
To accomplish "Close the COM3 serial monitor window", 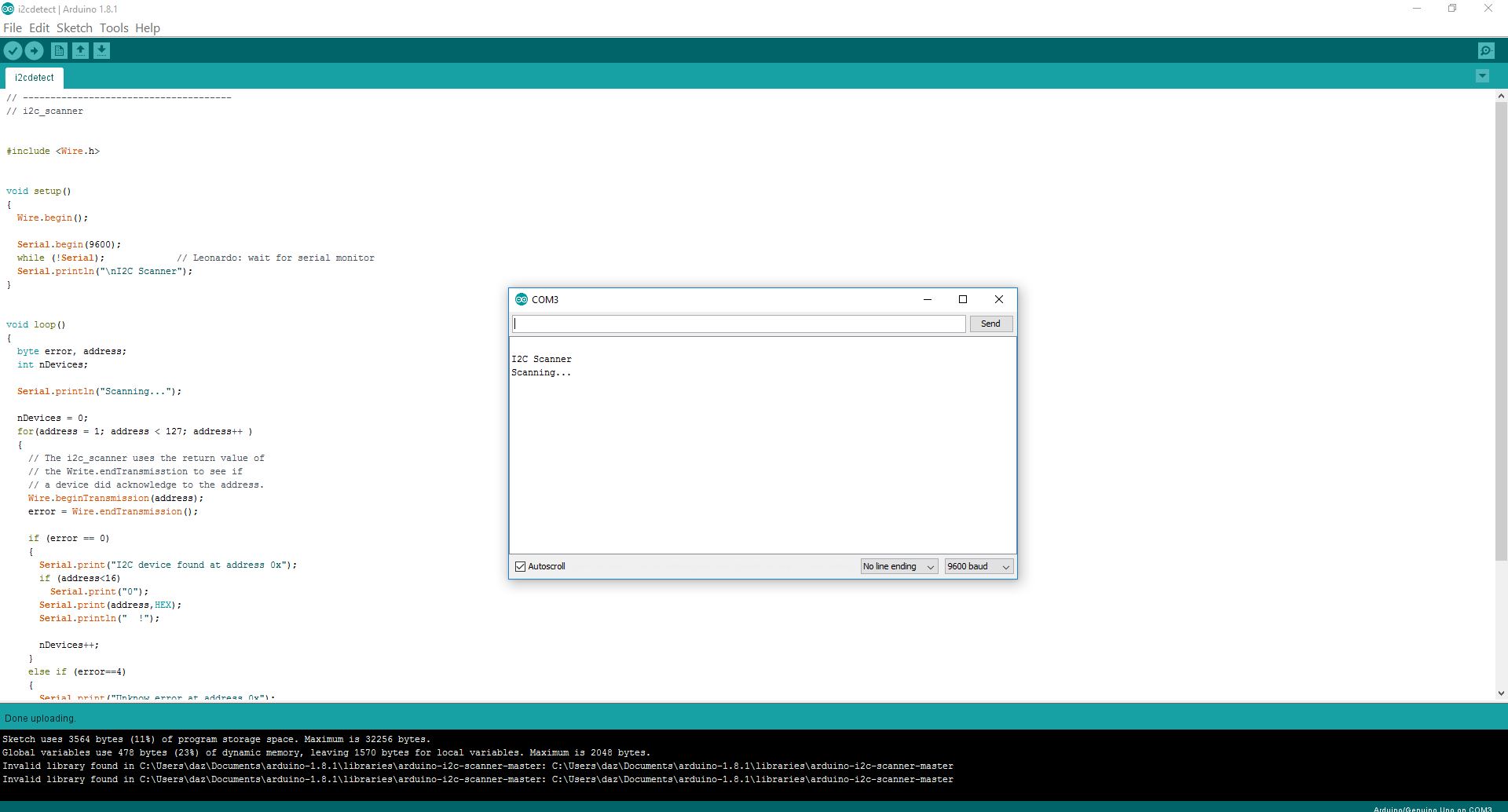I will pos(999,299).
